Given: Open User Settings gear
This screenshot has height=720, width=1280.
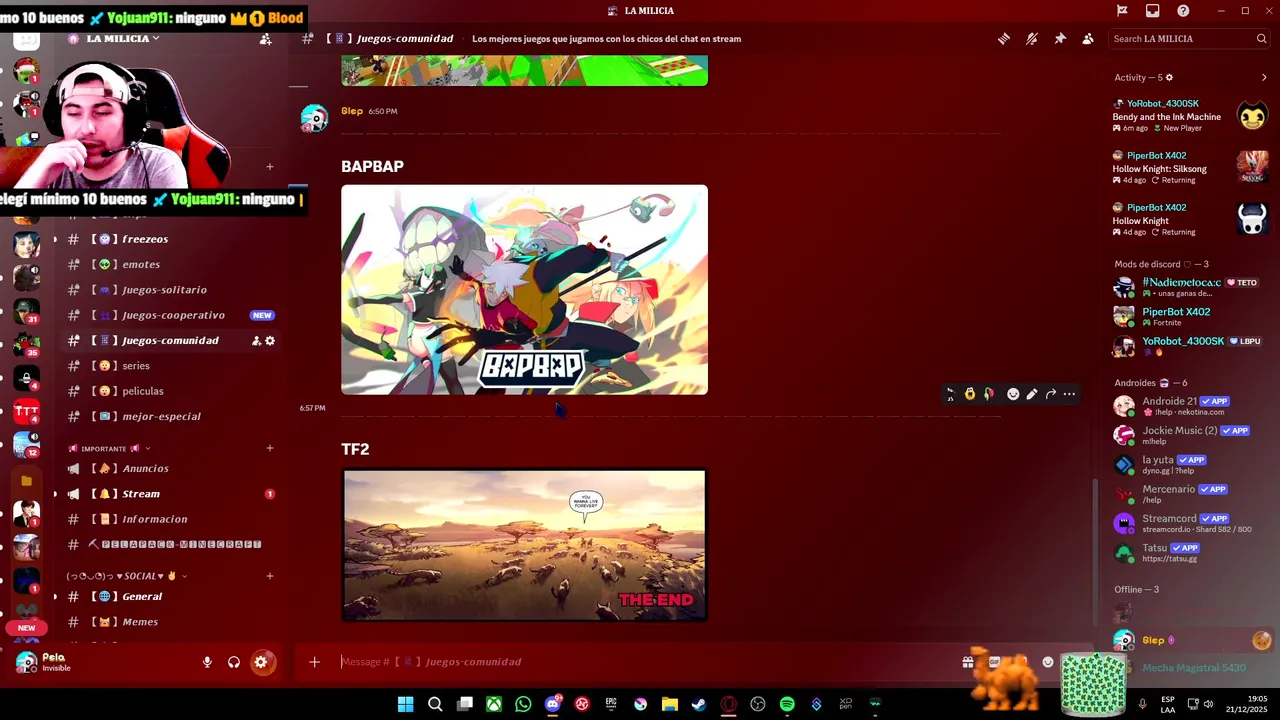Looking at the screenshot, I should pos(261,662).
